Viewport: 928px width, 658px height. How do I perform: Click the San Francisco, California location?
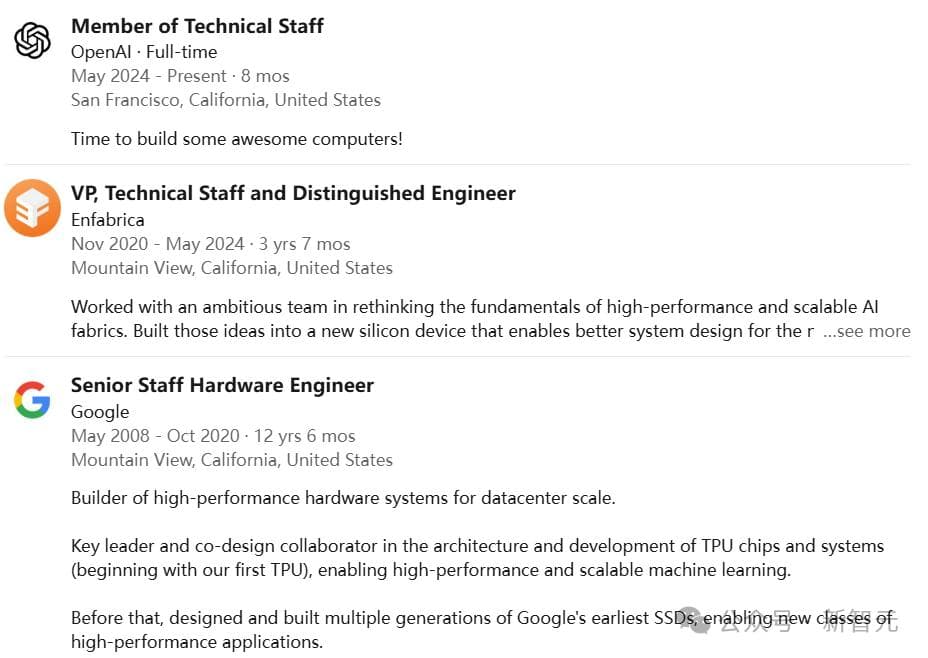pyautogui.click(x=226, y=100)
